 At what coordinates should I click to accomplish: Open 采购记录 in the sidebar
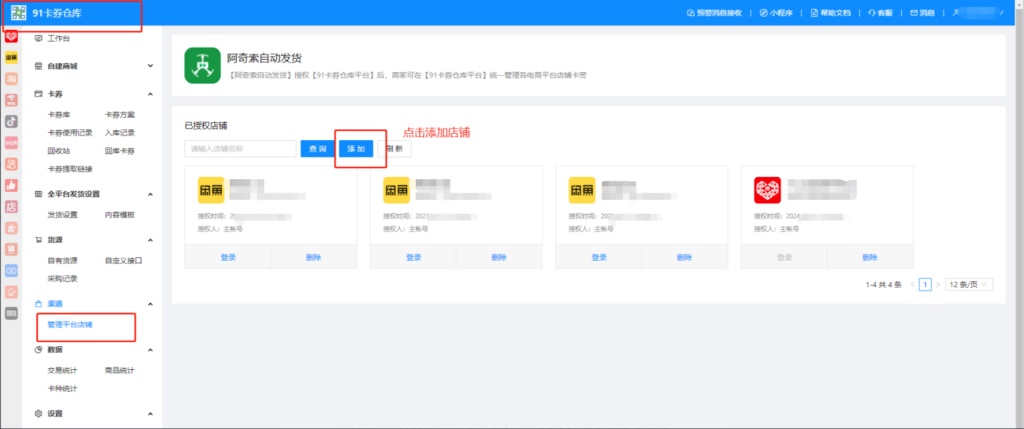pyautogui.click(x=63, y=278)
